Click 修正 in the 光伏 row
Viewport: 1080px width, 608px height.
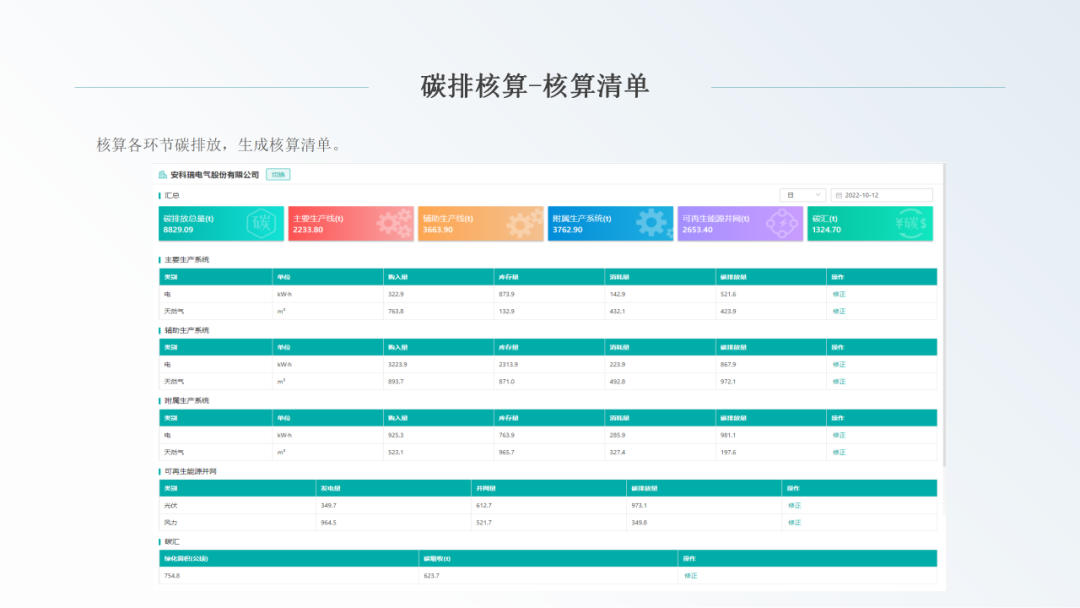(795, 505)
